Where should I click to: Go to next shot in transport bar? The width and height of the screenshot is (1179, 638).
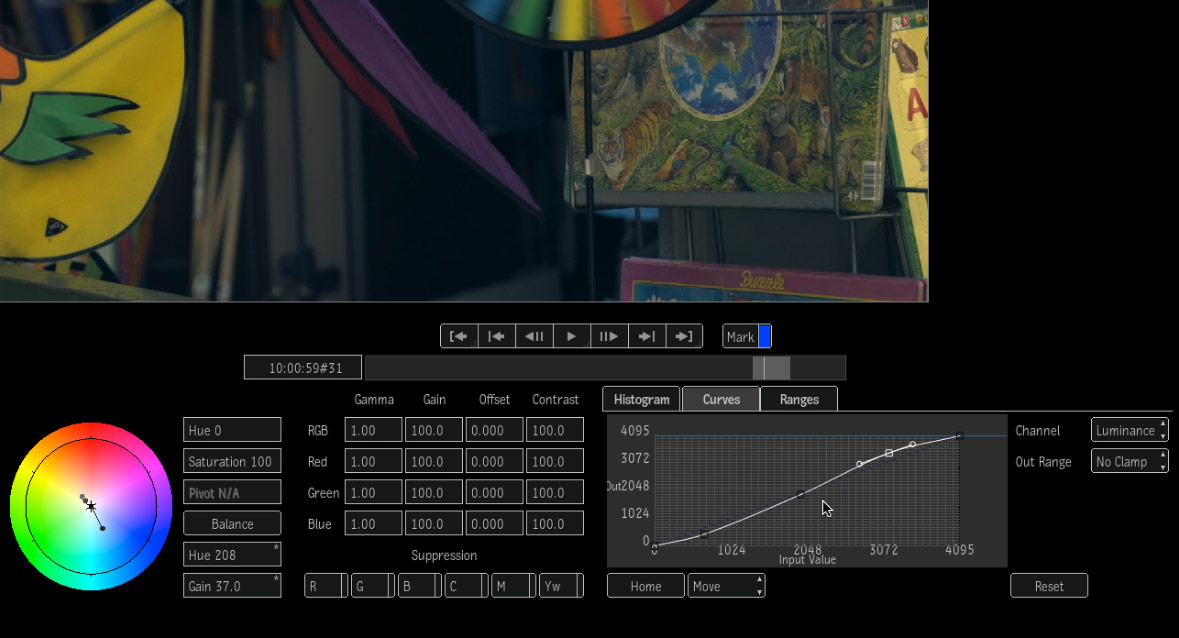(647, 336)
